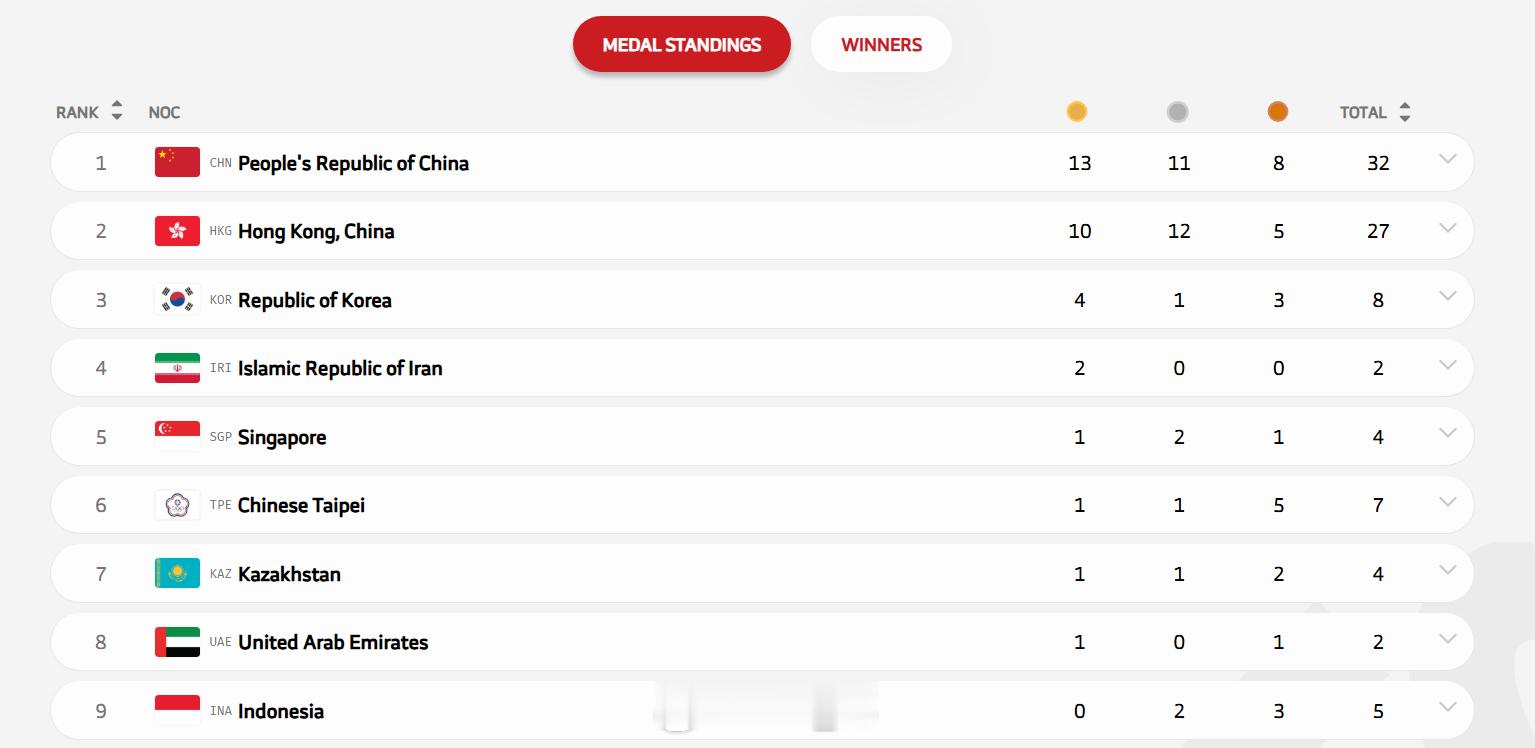
Task: Expand Indonesia row details chevron
Action: (1447, 707)
